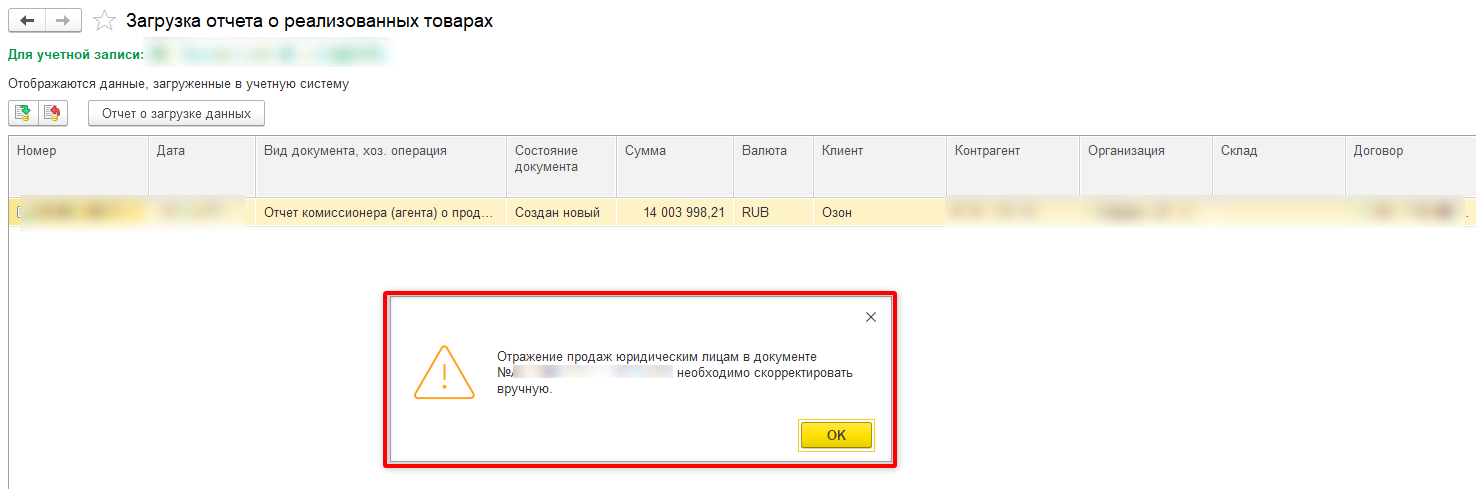Open Отчет о загрузке данных
Screen dimensions: 1476x489
coord(176,114)
